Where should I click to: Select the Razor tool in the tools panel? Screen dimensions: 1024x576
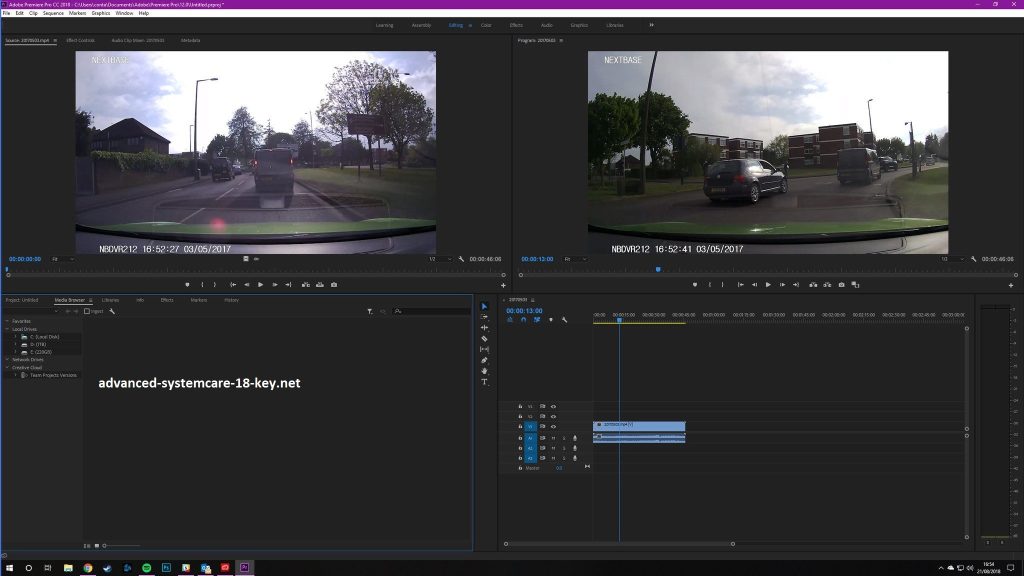(485, 339)
